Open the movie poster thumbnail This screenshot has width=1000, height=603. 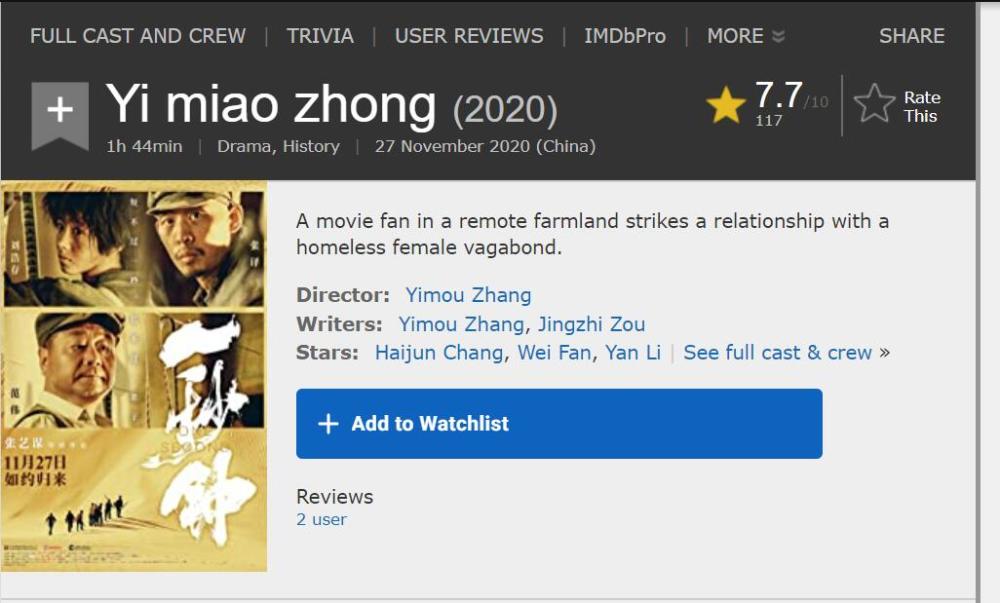pos(134,376)
